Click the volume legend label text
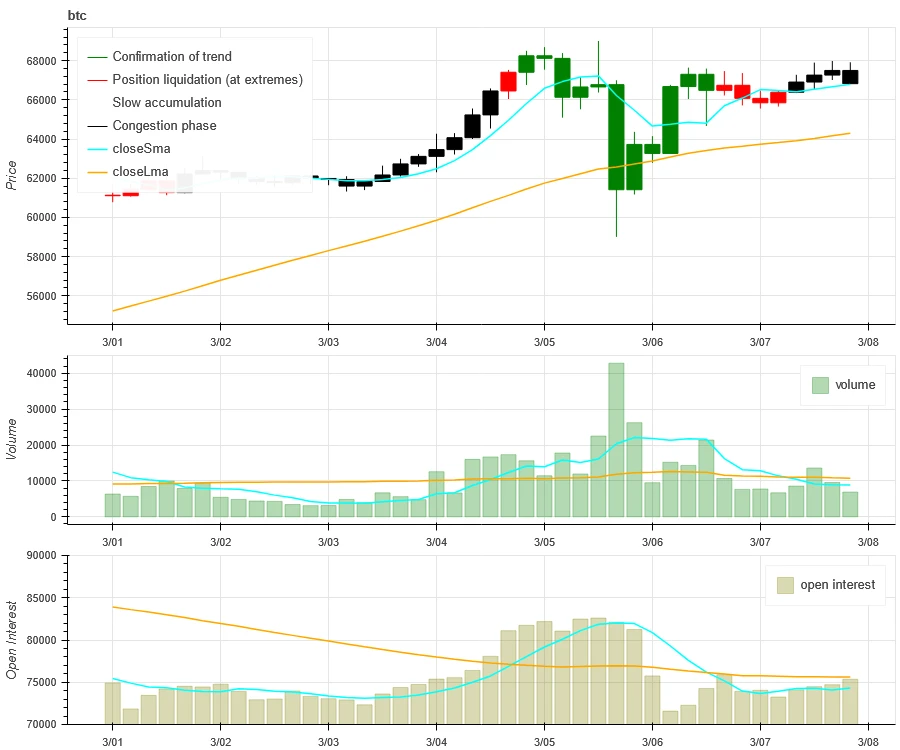 pyautogui.click(x=854, y=385)
